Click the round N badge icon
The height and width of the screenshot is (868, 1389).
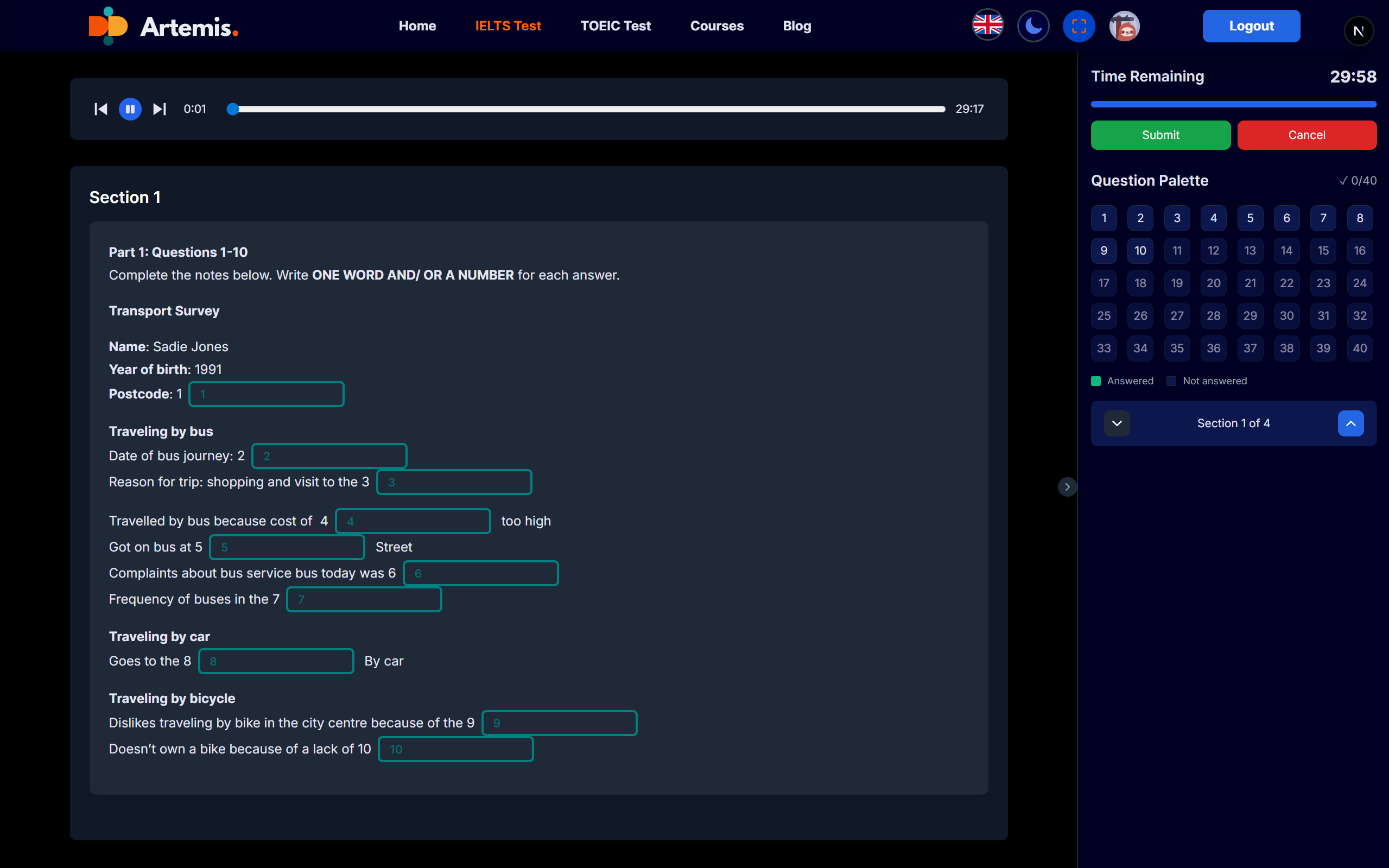click(x=1358, y=31)
